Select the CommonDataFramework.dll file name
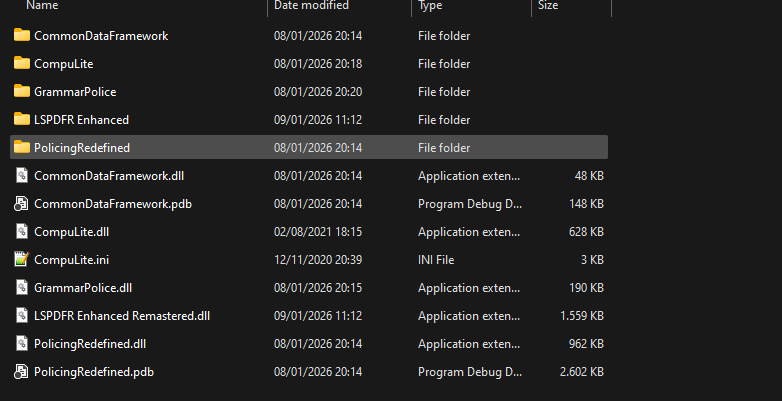 [109, 176]
